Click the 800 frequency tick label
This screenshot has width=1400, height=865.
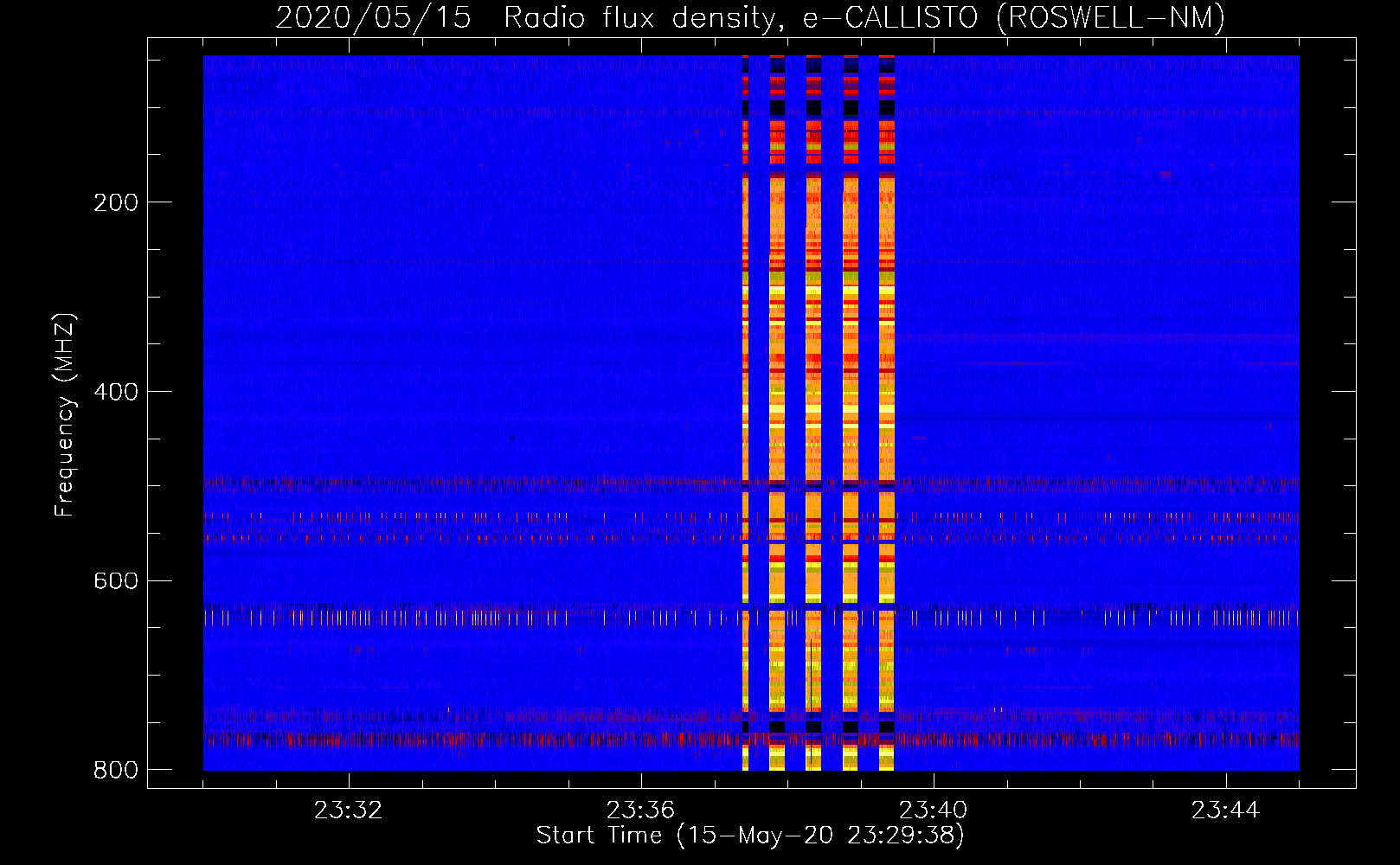click(x=116, y=770)
